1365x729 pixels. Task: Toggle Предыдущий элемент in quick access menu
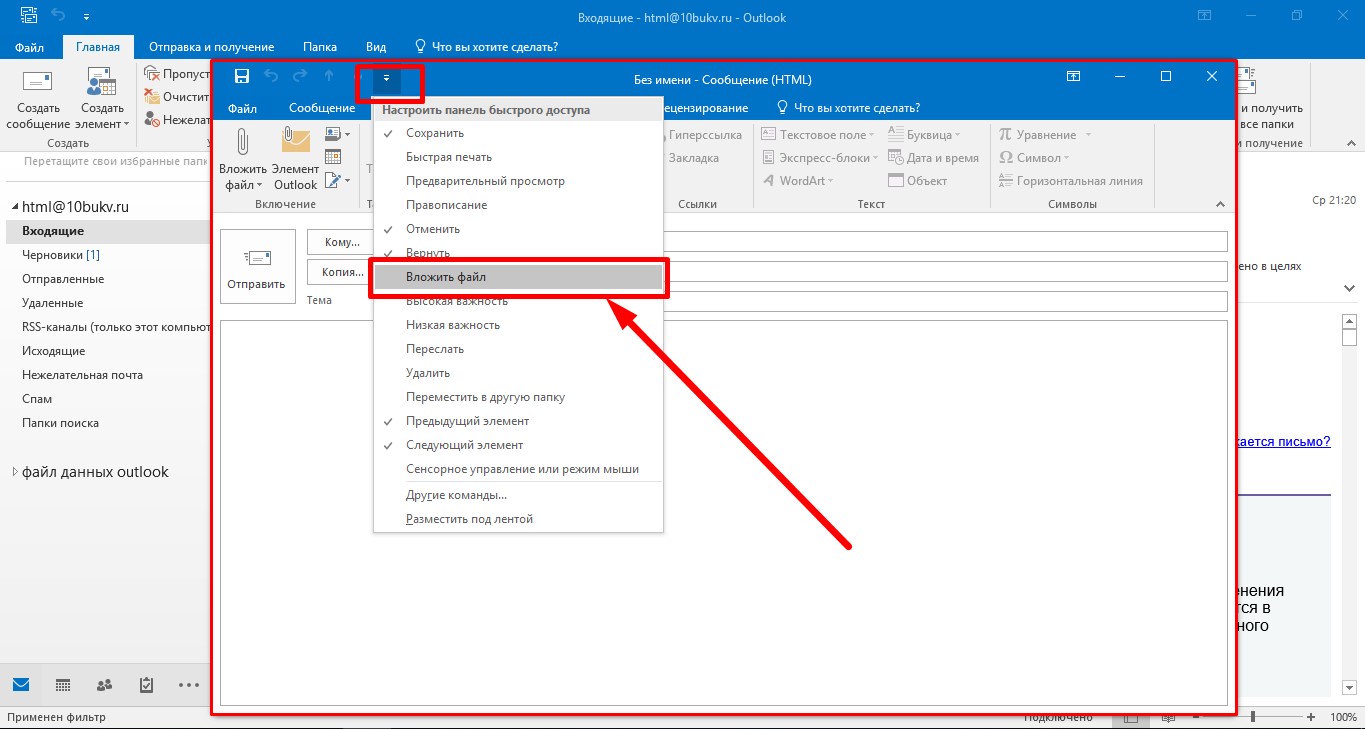tap(467, 421)
